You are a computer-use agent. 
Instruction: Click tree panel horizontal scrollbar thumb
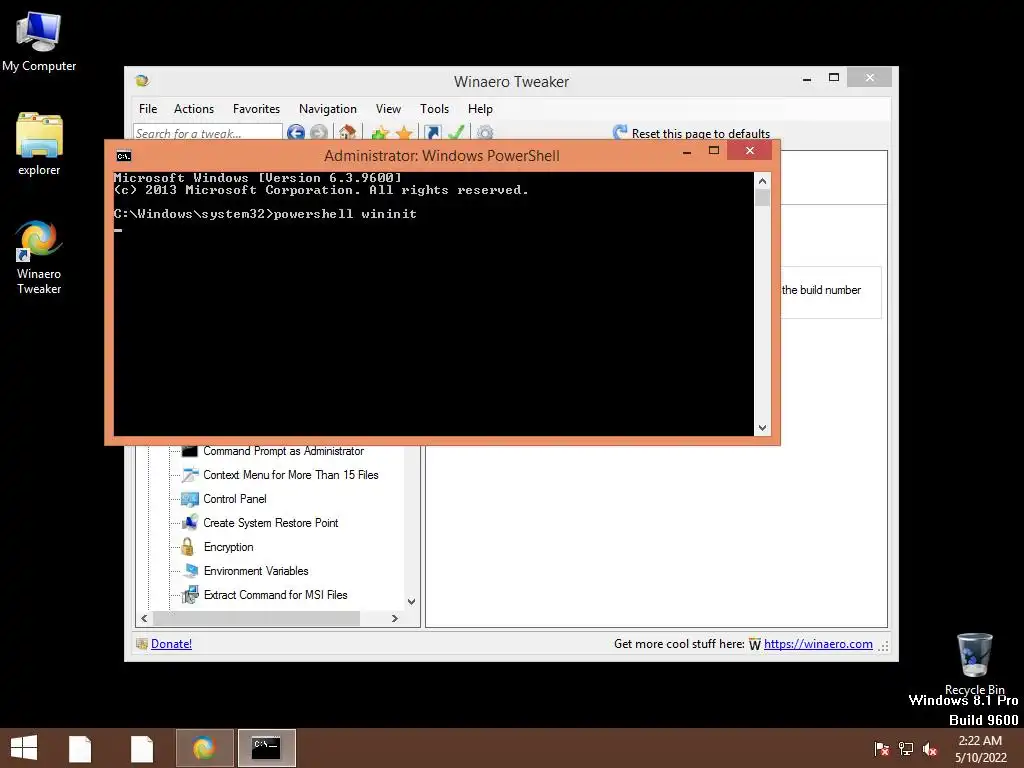[256, 618]
